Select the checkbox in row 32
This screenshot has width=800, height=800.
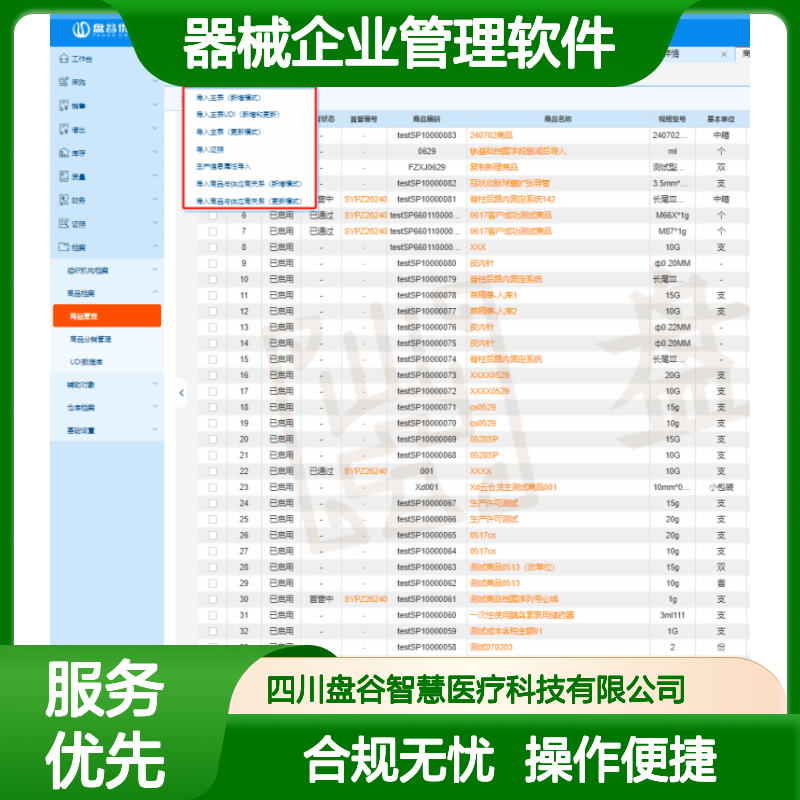(213, 631)
